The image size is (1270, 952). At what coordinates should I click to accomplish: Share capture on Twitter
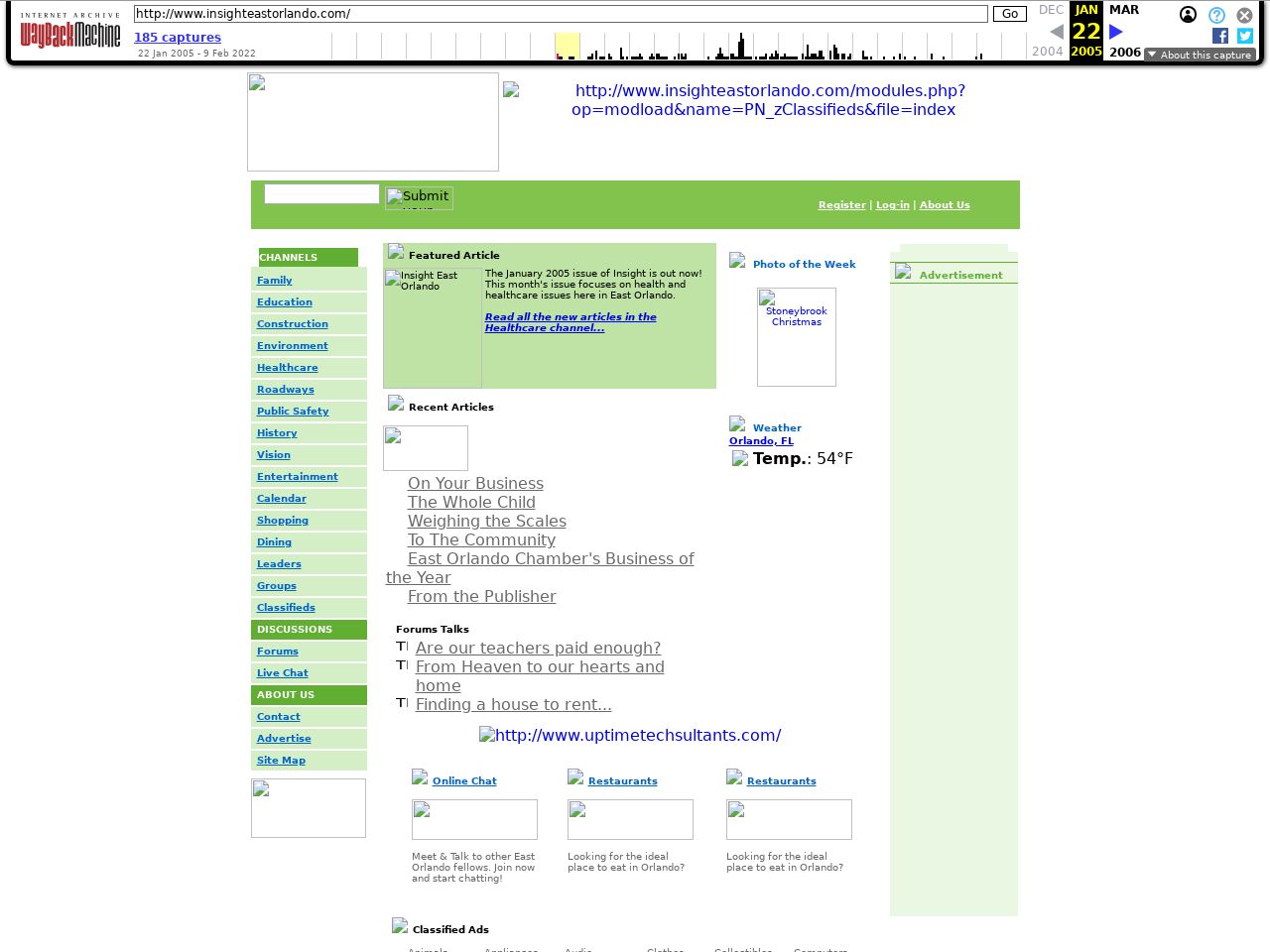pos(1245,36)
